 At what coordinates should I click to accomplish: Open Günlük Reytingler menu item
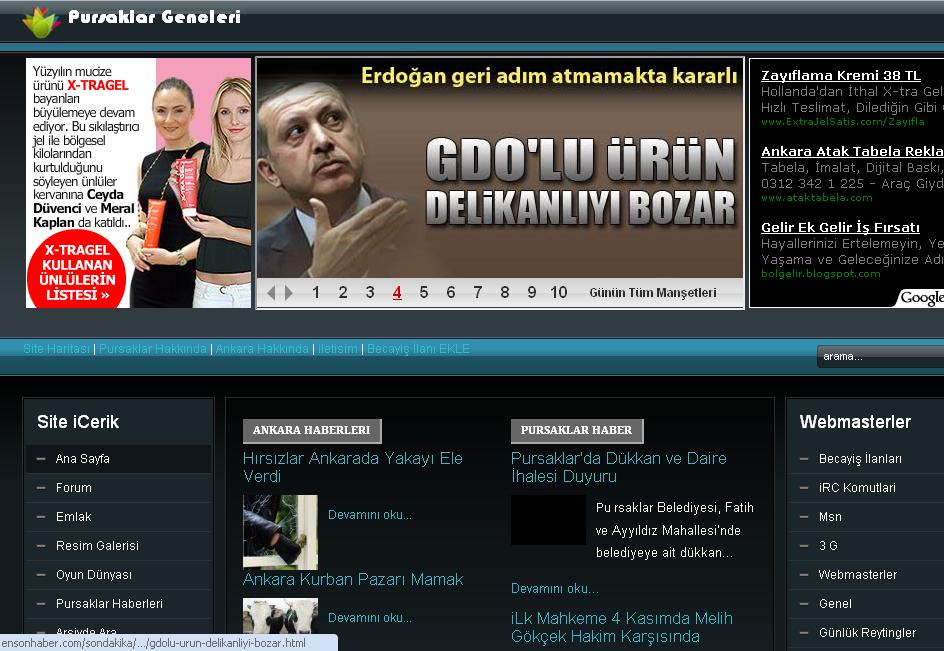click(x=867, y=632)
